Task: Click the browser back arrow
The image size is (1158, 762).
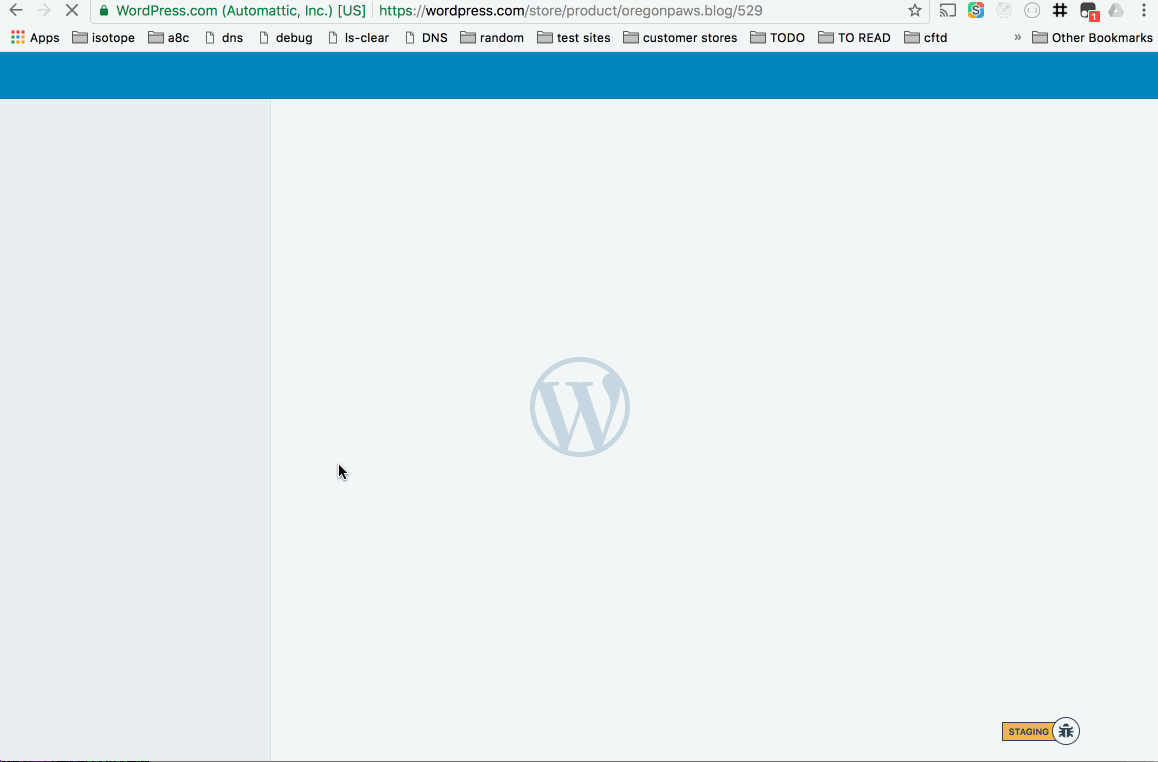Action: click(16, 10)
